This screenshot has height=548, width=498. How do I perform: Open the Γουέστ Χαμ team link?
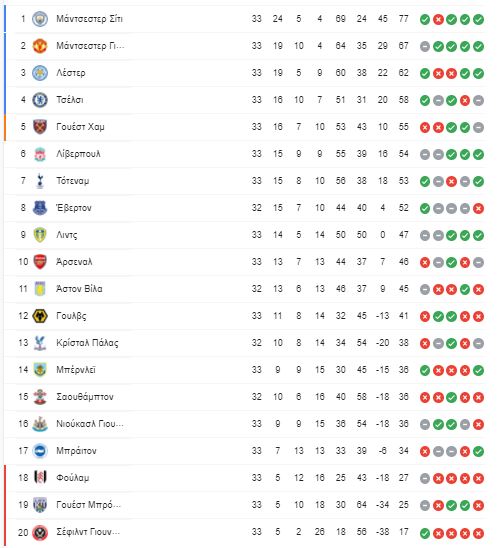pos(80,127)
